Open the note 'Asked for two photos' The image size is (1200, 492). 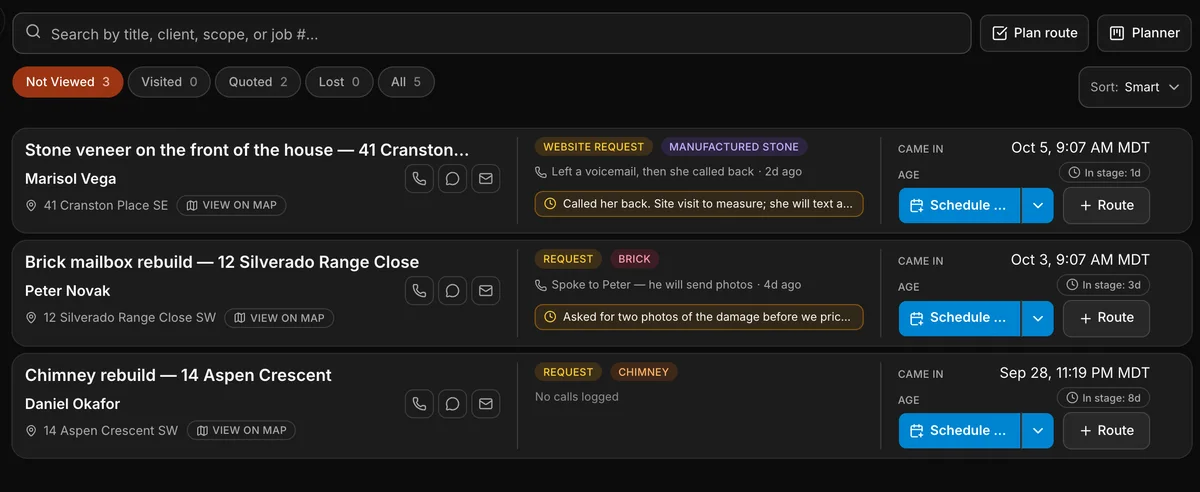click(699, 317)
